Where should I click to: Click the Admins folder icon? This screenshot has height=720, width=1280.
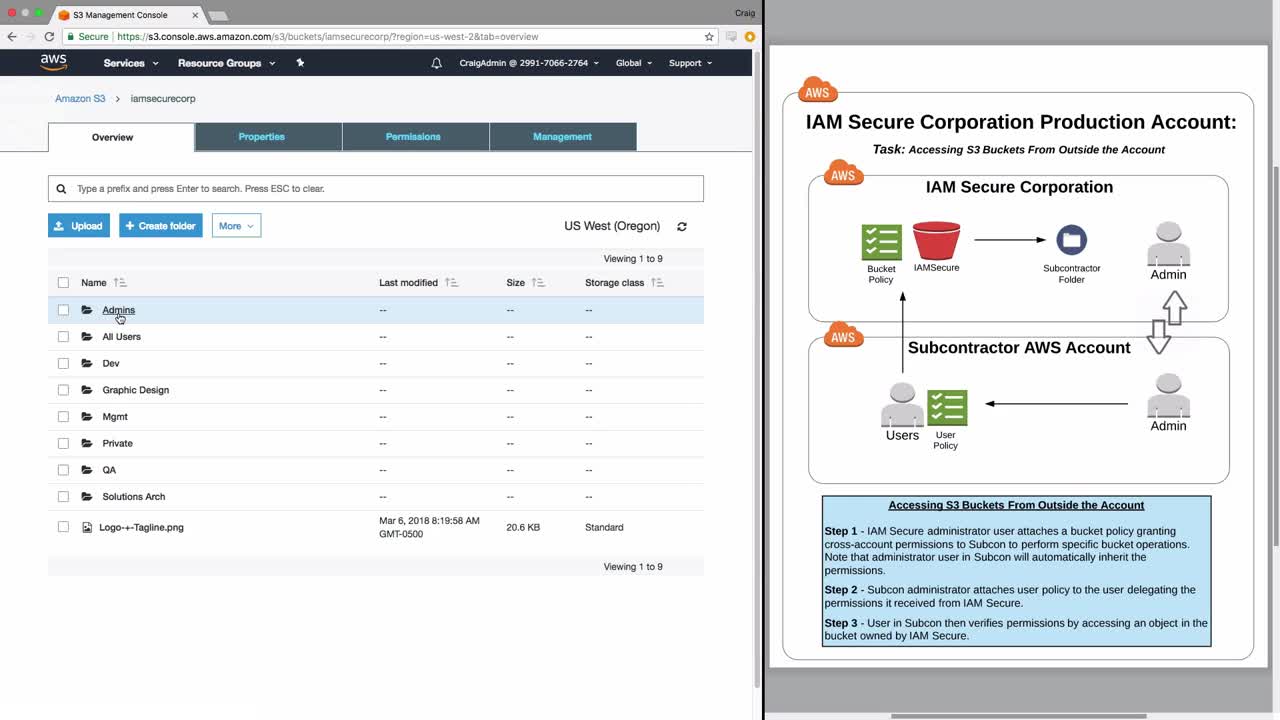(x=87, y=310)
